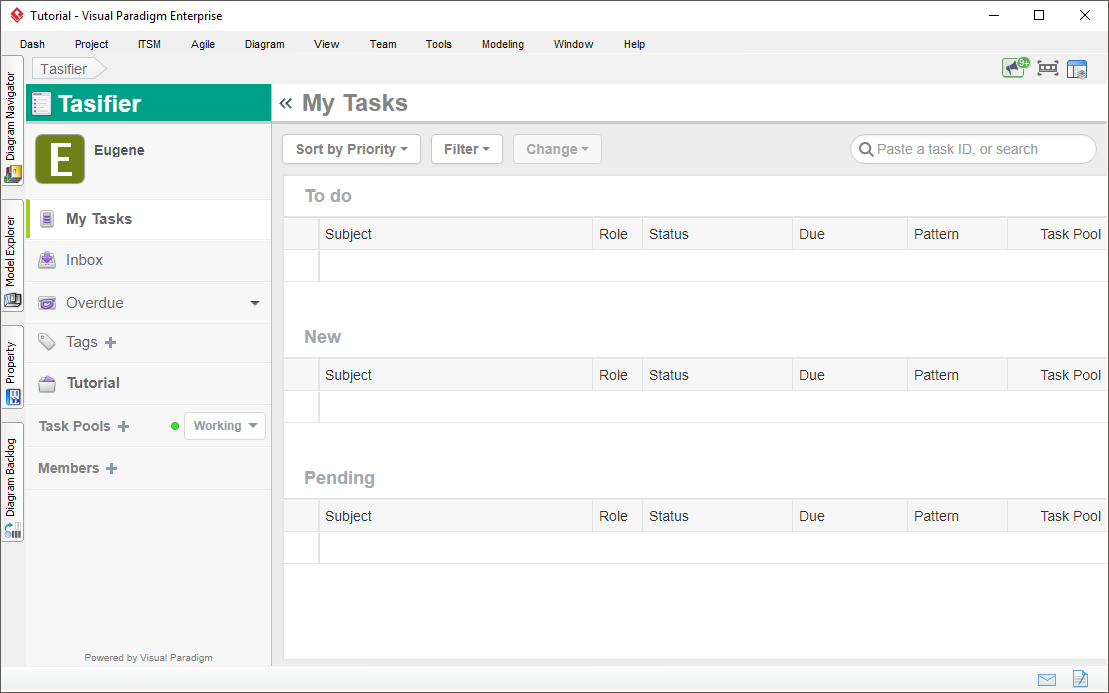Viewport: 1109px width, 693px height.
Task: Open the Dash menu
Action: click(x=33, y=44)
